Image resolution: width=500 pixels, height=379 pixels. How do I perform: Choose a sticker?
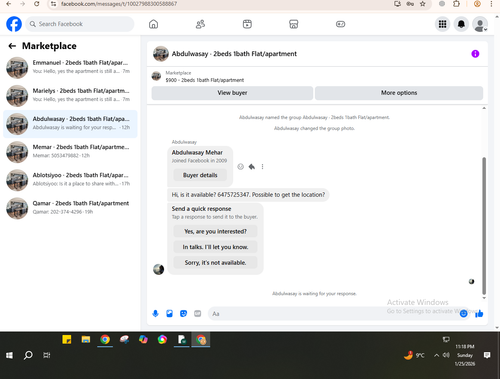tap(183, 313)
